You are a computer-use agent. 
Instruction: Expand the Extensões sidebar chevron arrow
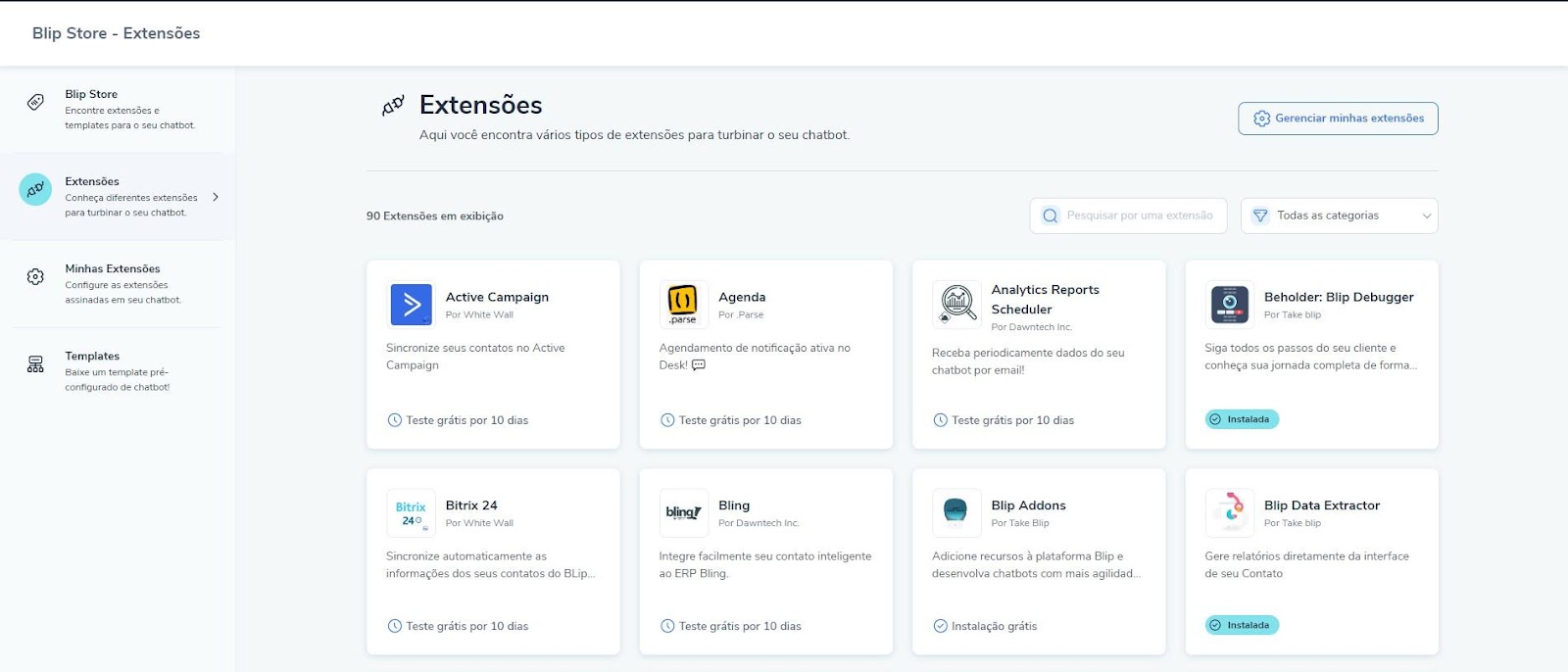coord(216,197)
